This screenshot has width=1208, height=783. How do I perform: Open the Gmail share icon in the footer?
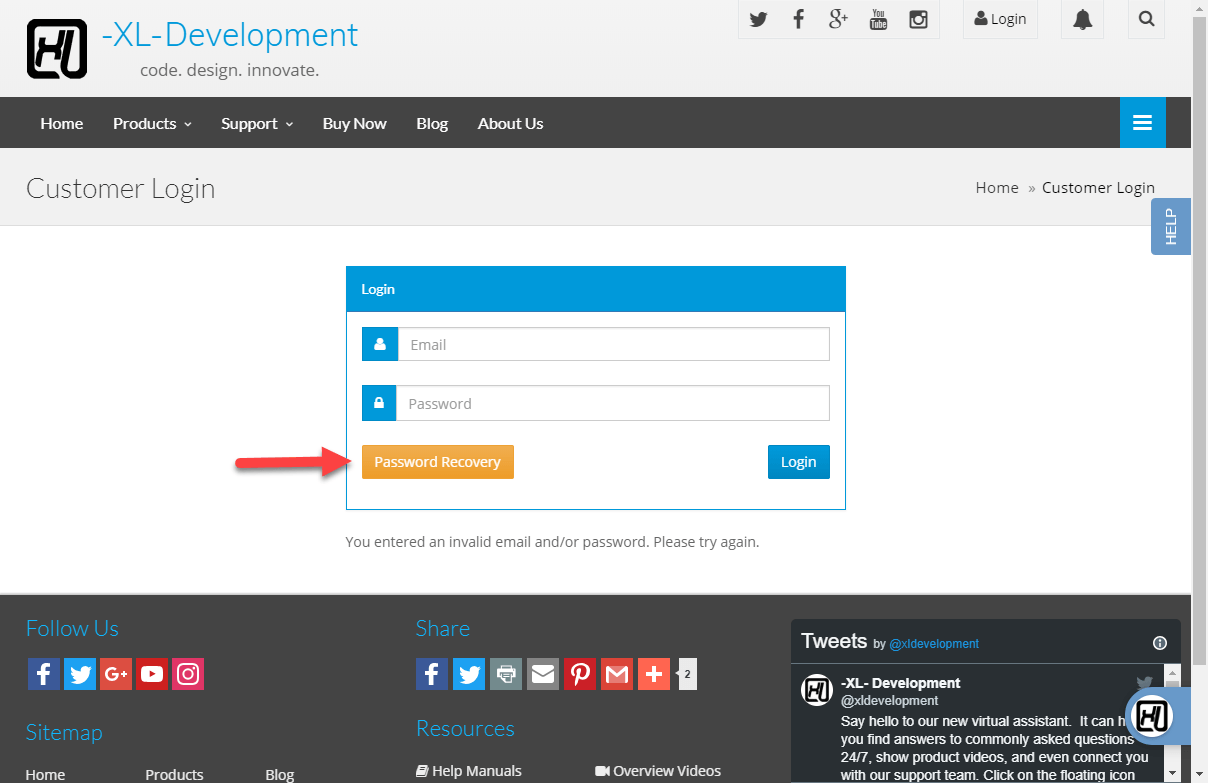click(617, 673)
